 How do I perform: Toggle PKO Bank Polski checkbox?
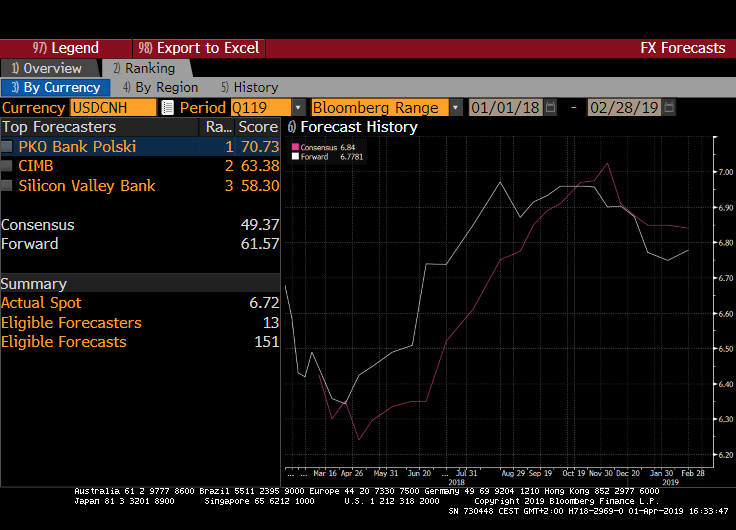(8, 147)
